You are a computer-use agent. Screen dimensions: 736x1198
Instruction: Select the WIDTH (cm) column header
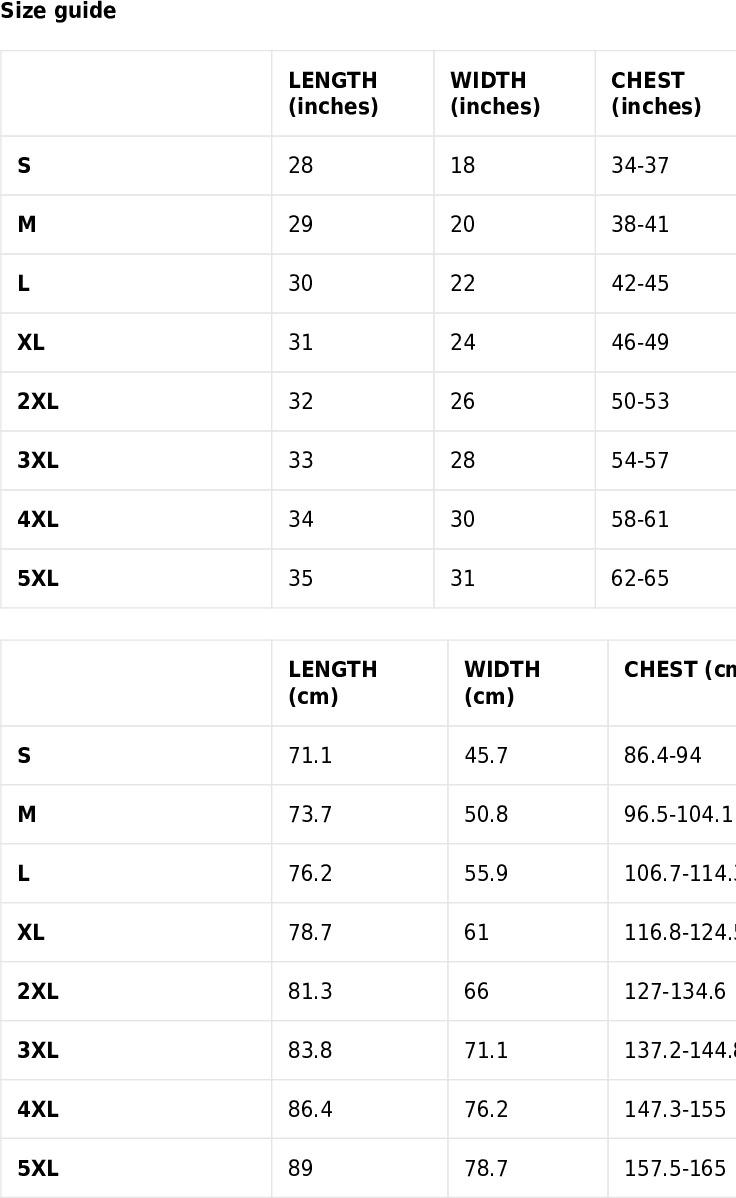pos(502,683)
